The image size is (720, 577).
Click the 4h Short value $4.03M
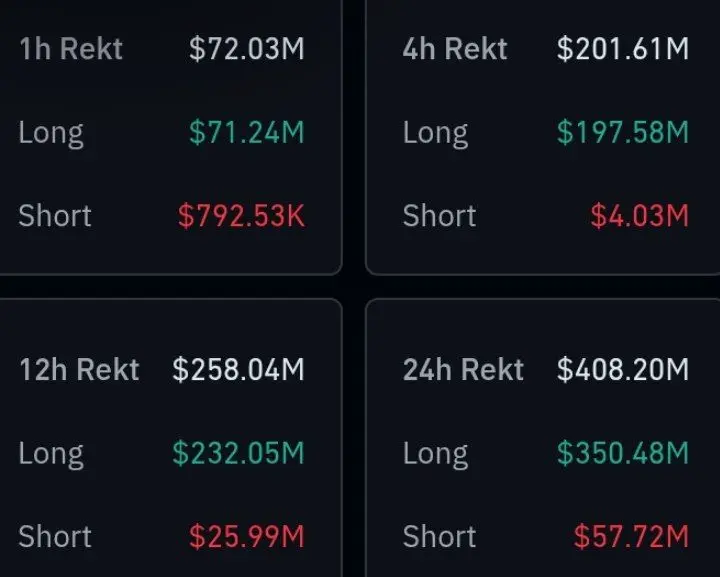[x=640, y=216]
